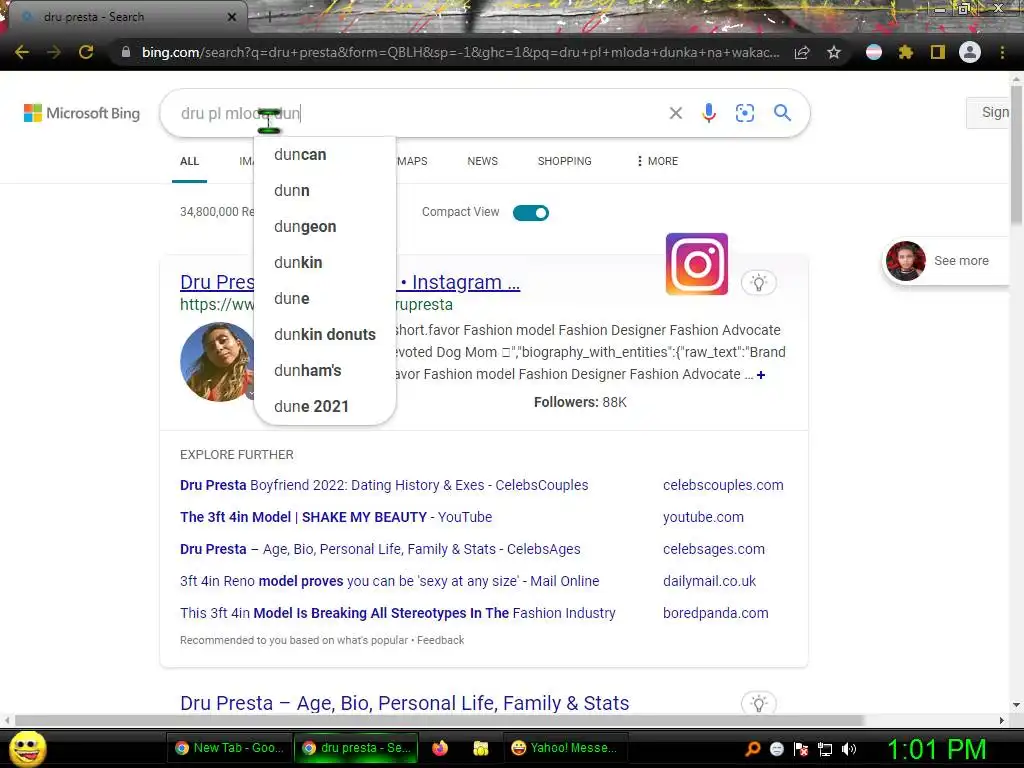Click the share page icon in address bar
Screen dimensions: 1024x768
click(802, 52)
